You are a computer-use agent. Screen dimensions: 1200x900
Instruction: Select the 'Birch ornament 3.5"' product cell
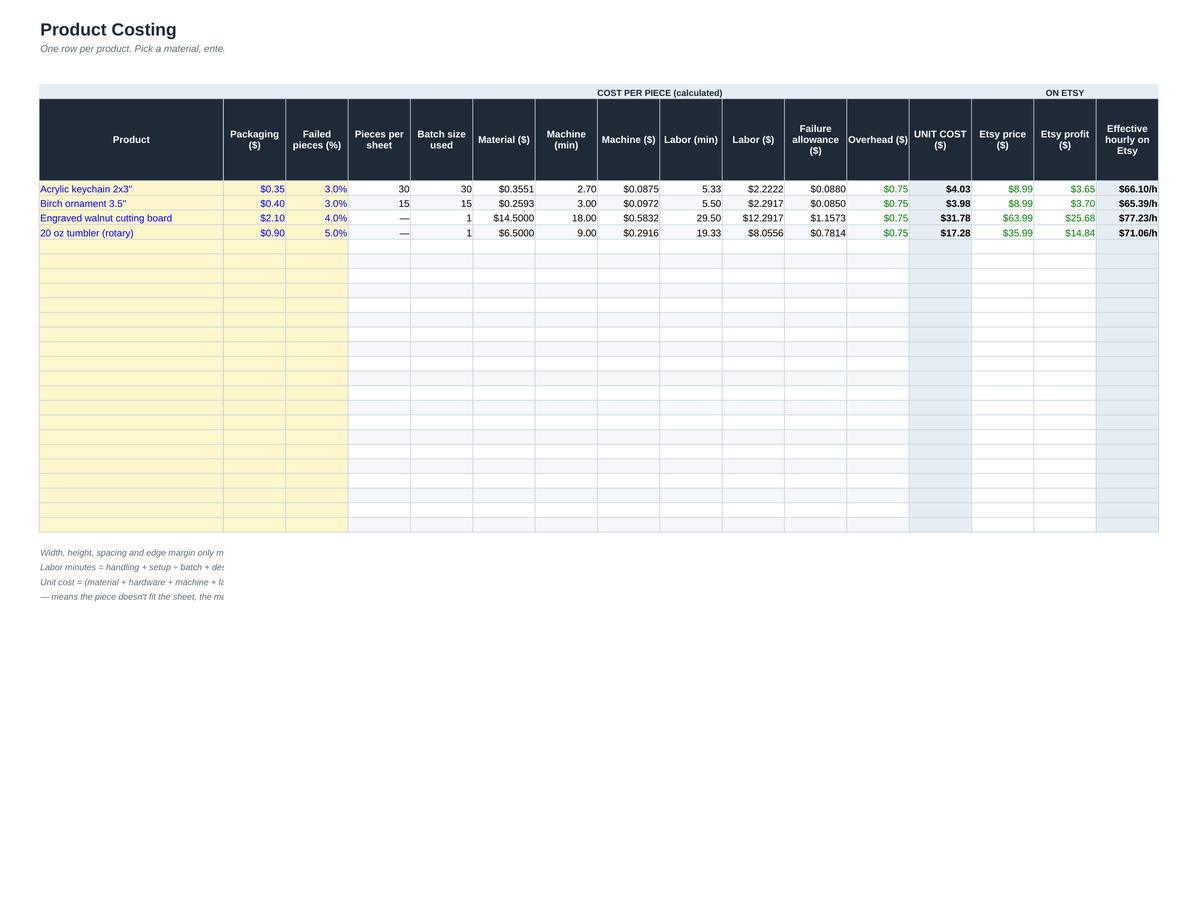pyautogui.click(x=131, y=203)
